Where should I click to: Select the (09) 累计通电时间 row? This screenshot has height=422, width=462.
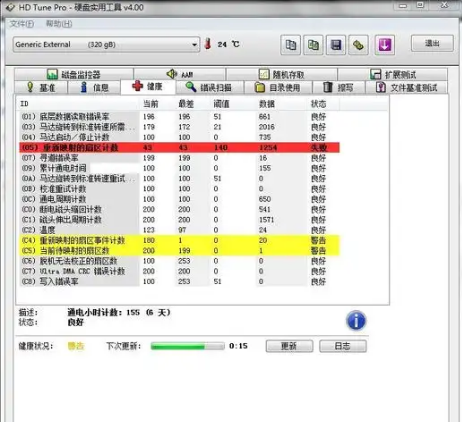[179, 168]
